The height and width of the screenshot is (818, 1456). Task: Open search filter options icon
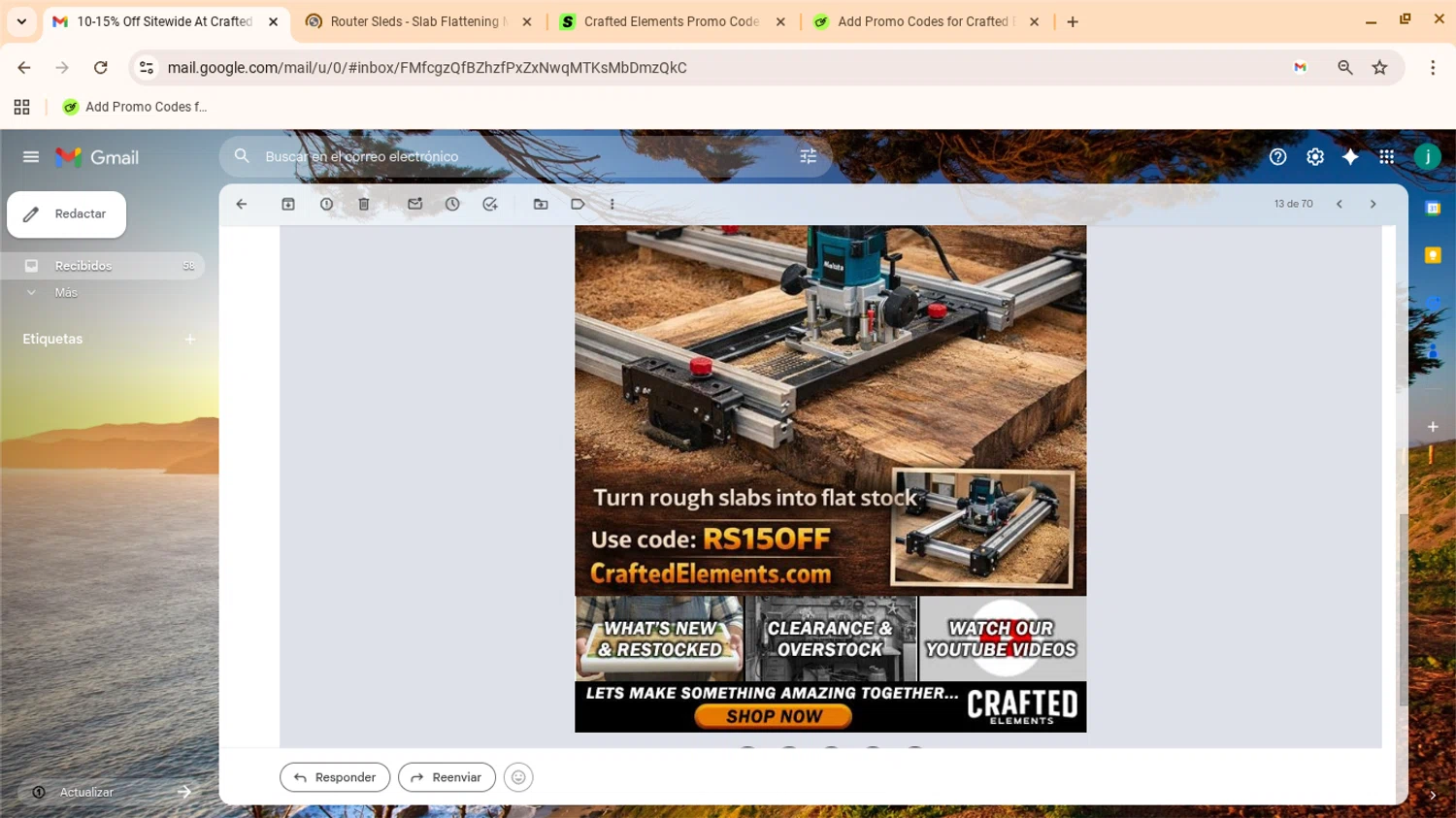pyautogui.click(x=809, y=156)
